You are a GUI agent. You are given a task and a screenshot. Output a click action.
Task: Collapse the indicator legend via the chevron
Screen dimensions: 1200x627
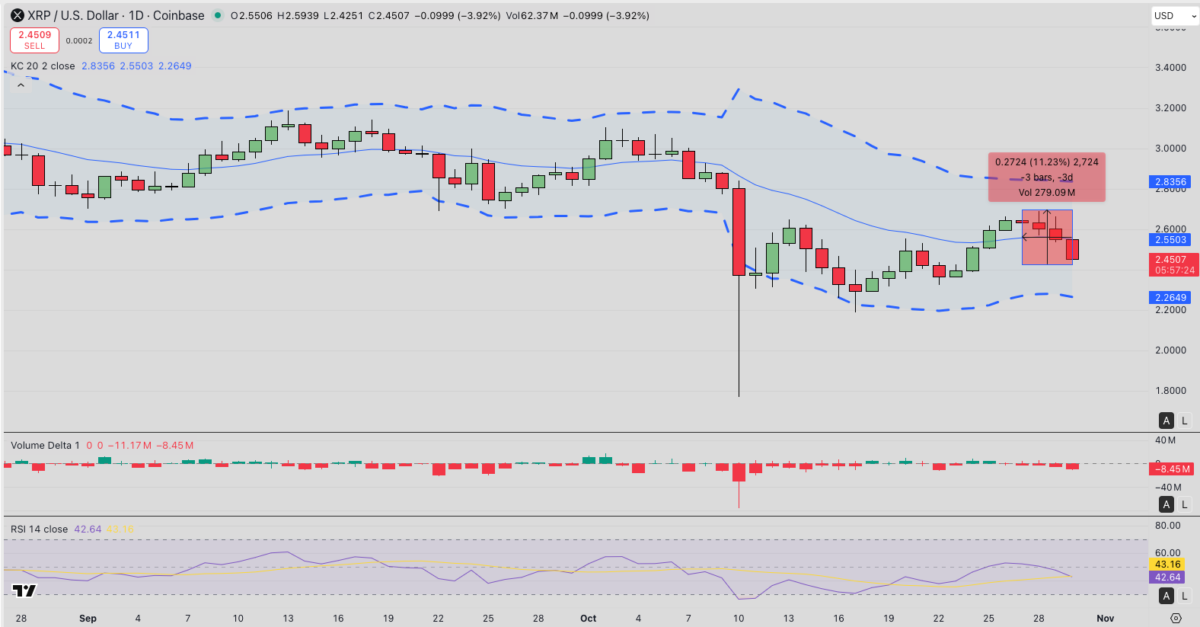[x=20, y=84]
